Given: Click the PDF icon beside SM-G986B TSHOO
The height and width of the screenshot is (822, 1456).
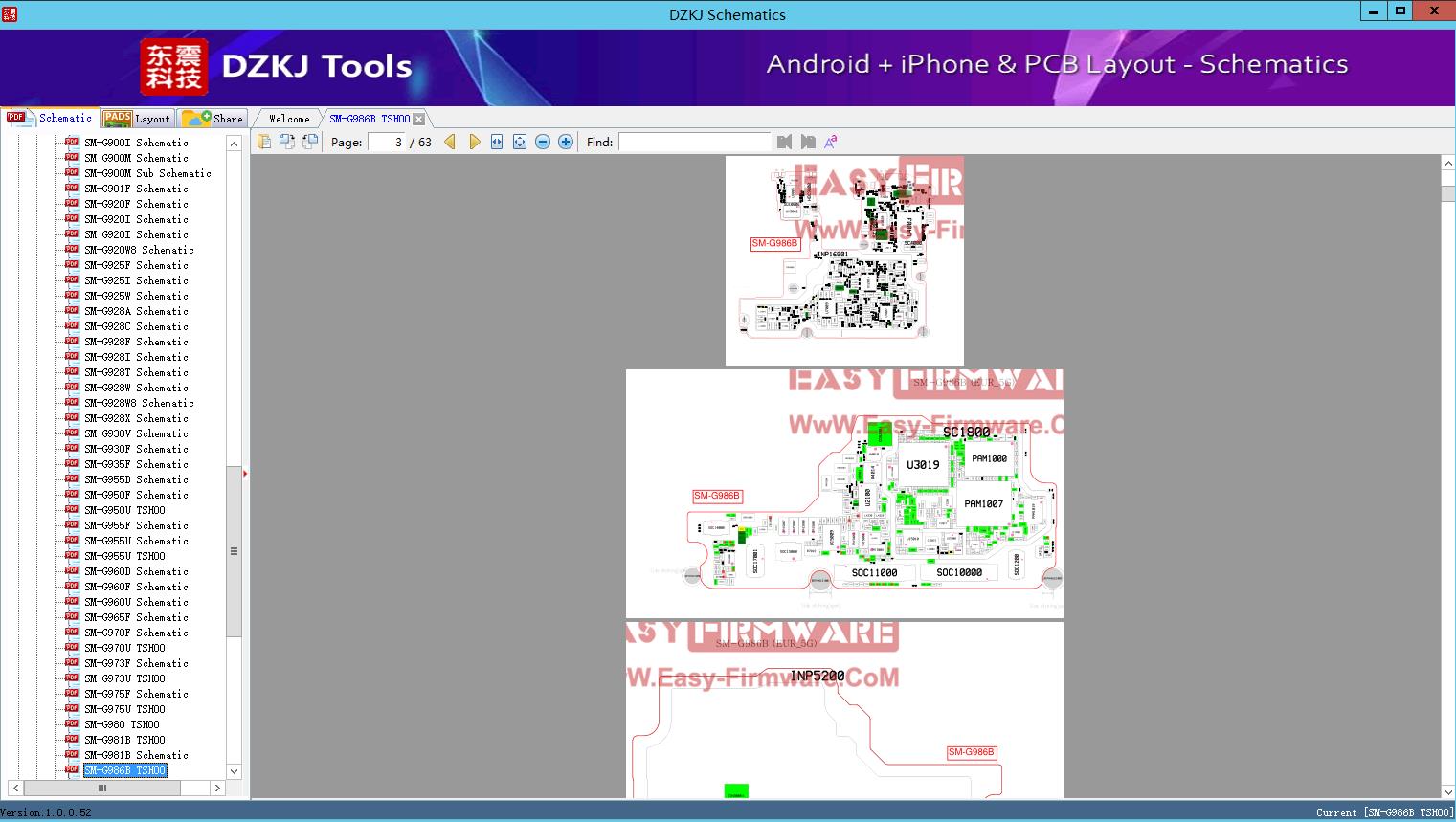Looking at the screenshot, I should click(72, 769).
